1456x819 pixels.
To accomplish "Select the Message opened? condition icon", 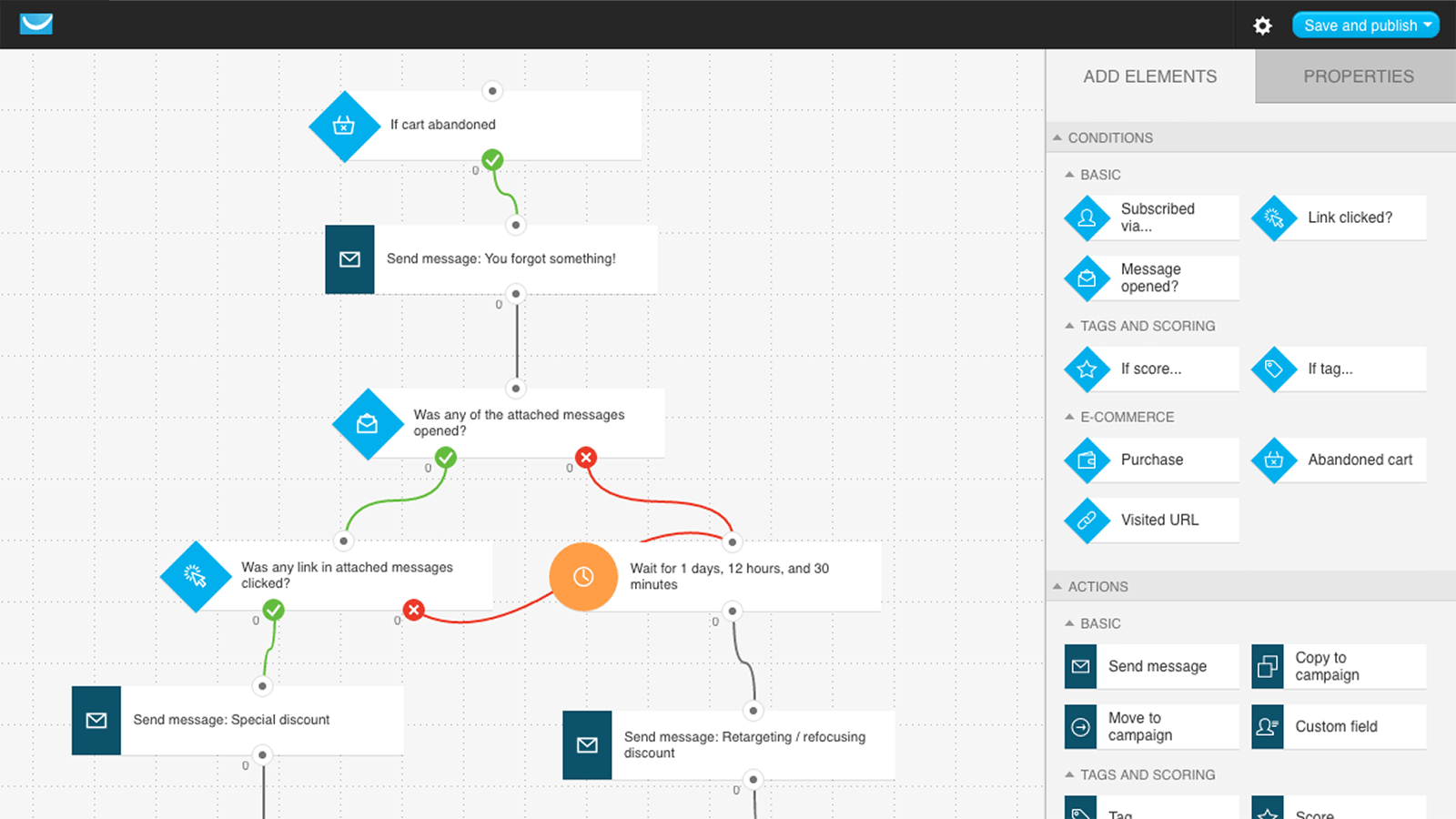I will click(x=1087, y=278).
